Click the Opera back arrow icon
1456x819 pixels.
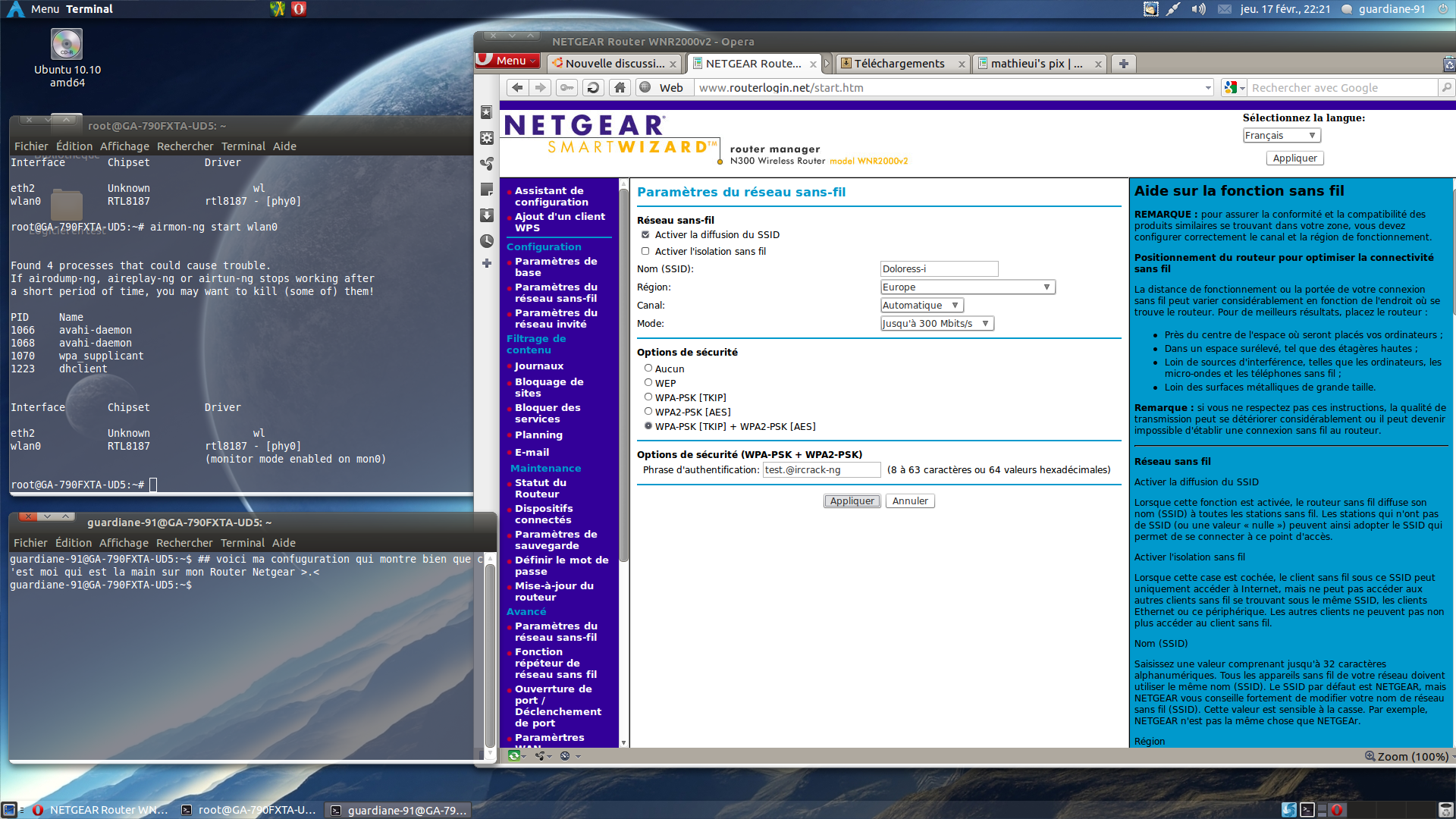517,88
